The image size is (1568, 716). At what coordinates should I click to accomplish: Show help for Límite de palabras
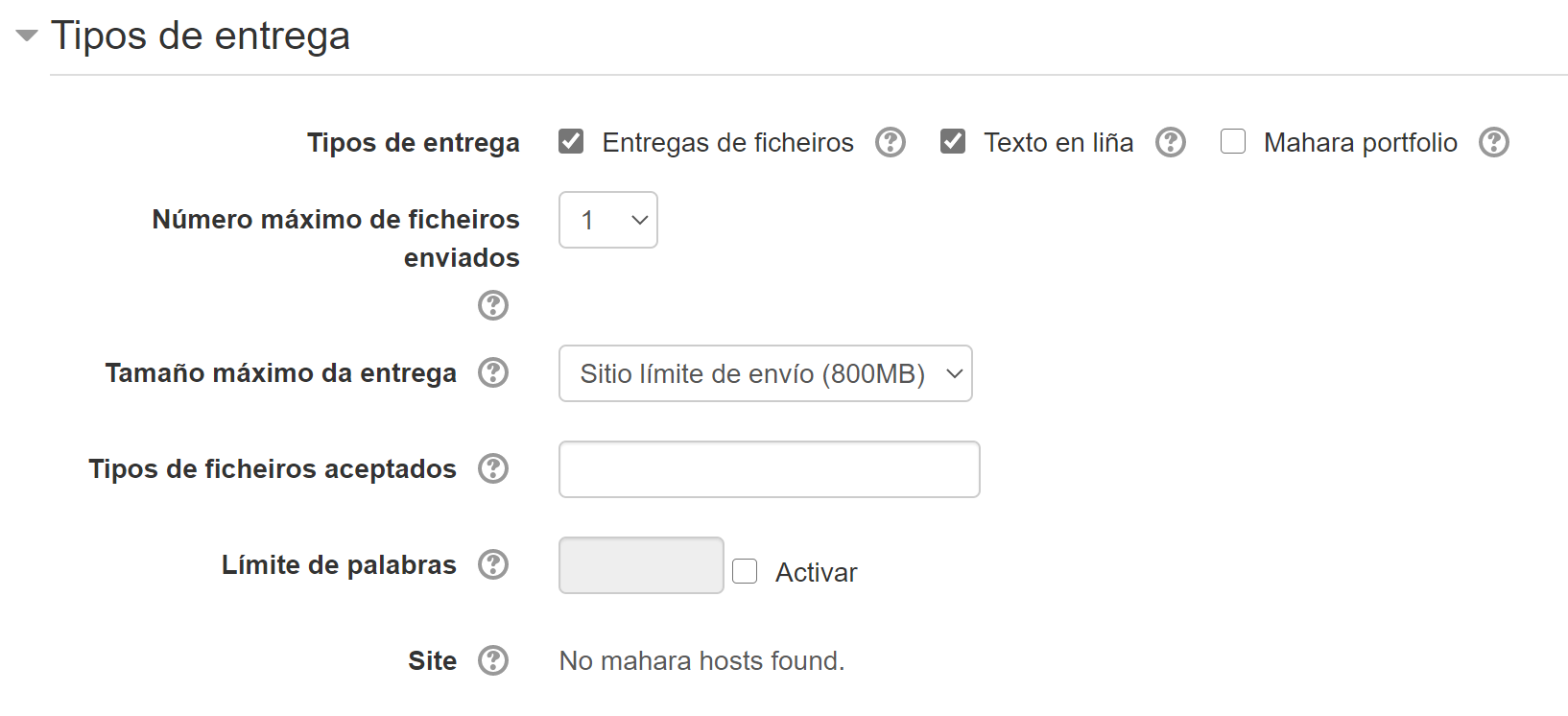(x=493, y=564)
